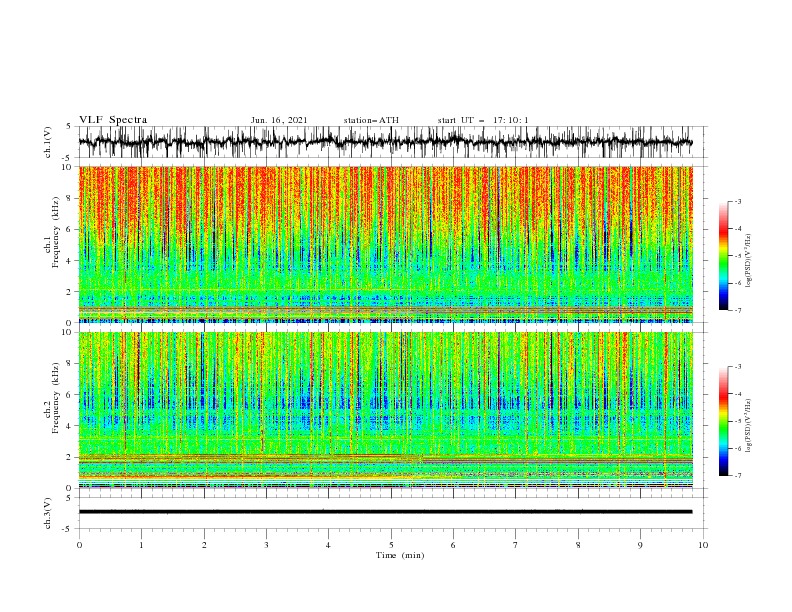Click the "ch.1(V)" waveform axis label
This screenshot has height=612, width=792.
click(x=48, y=142)
